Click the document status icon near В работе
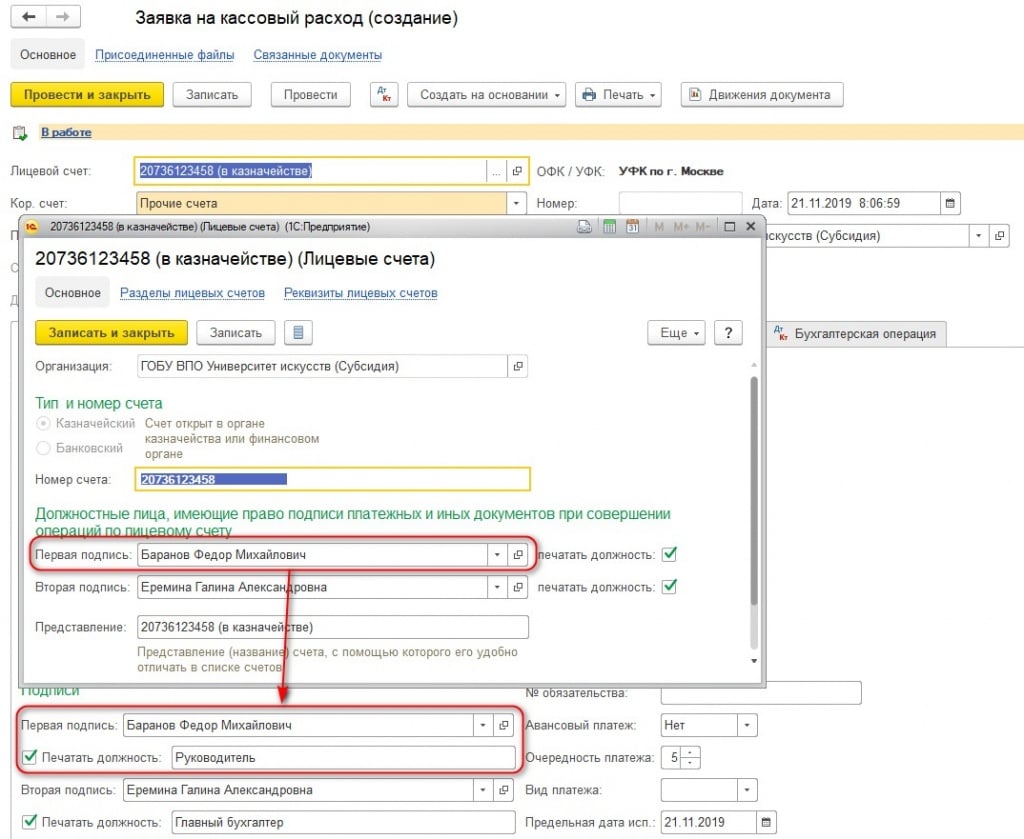This screenshot has height=839, width=1024. tap(20, 133)
